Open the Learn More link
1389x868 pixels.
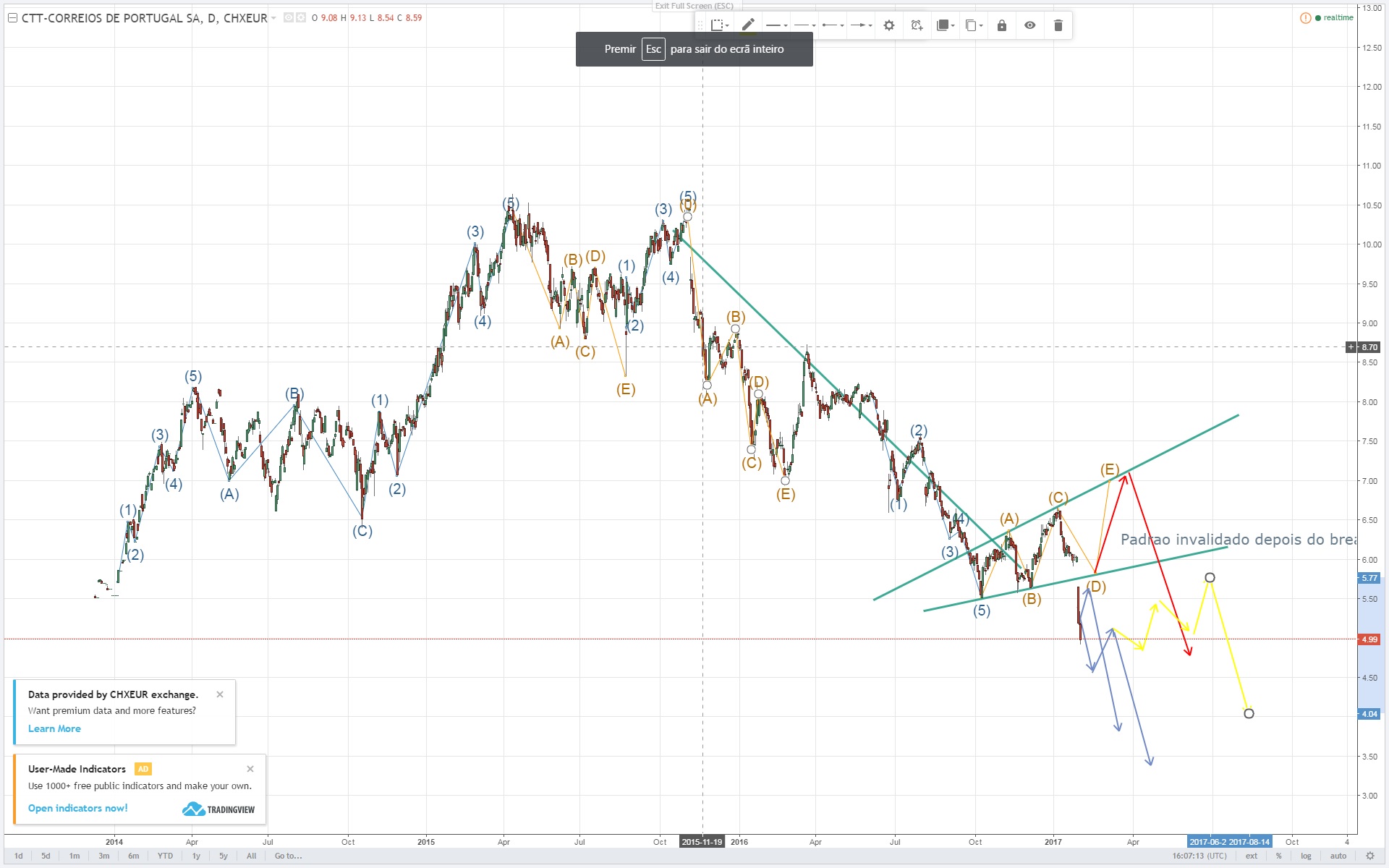pyautogui.click(x=54, y=728)
